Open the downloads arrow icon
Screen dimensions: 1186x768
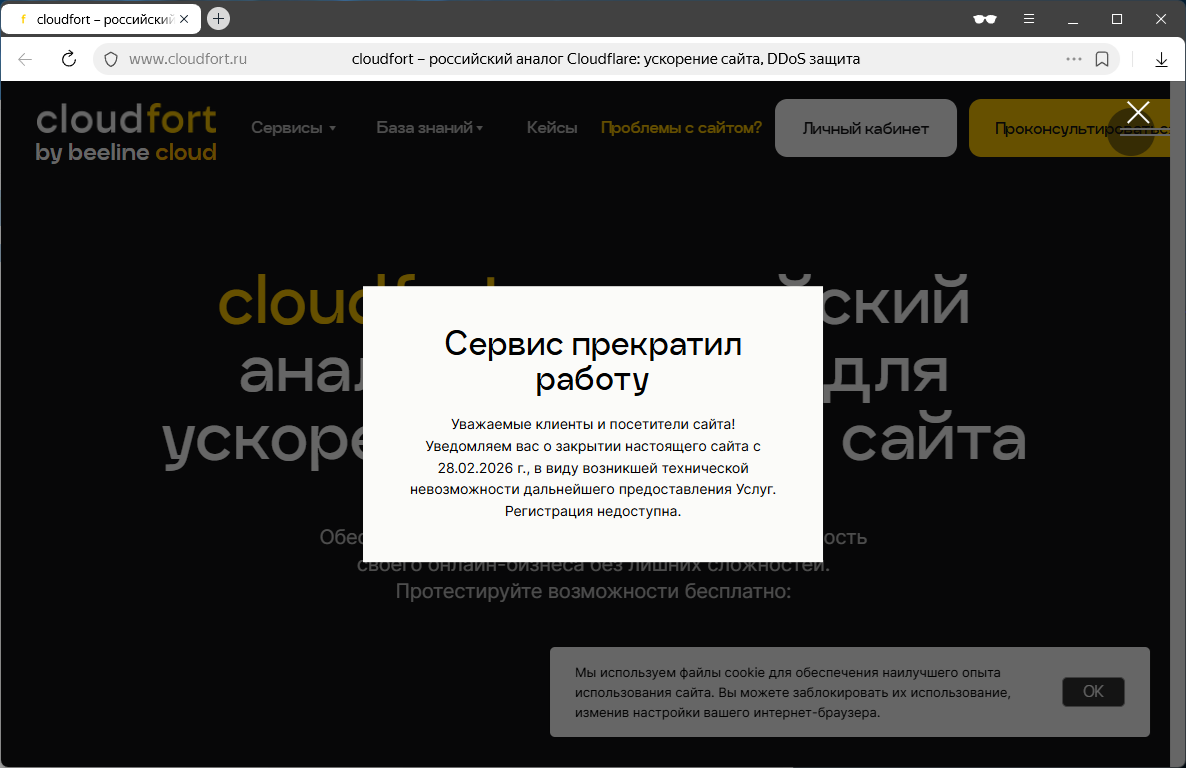coord(1161,59)
